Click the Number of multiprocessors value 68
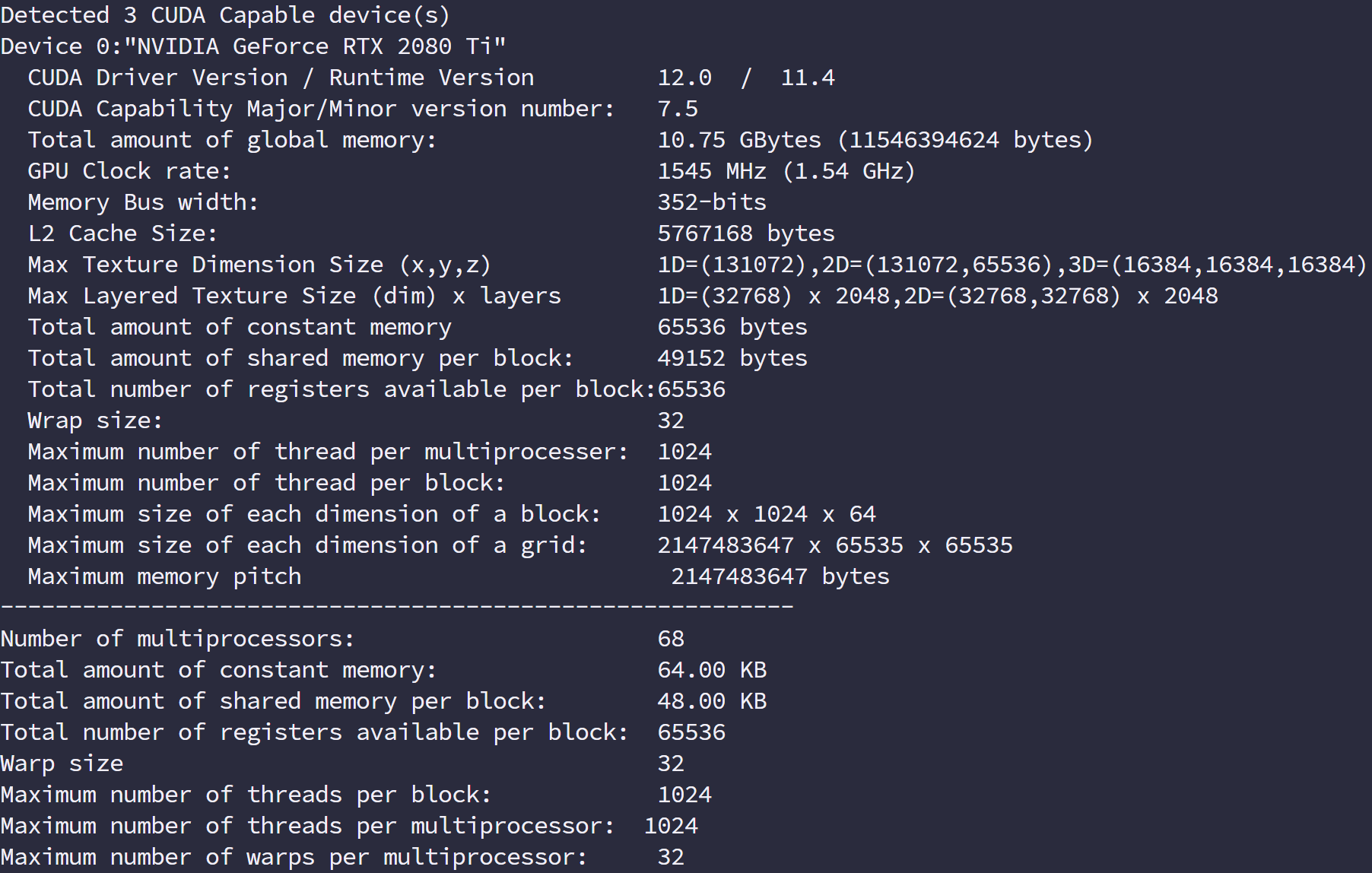Viewport: 1372px width, 873px height. coord(671,639)
